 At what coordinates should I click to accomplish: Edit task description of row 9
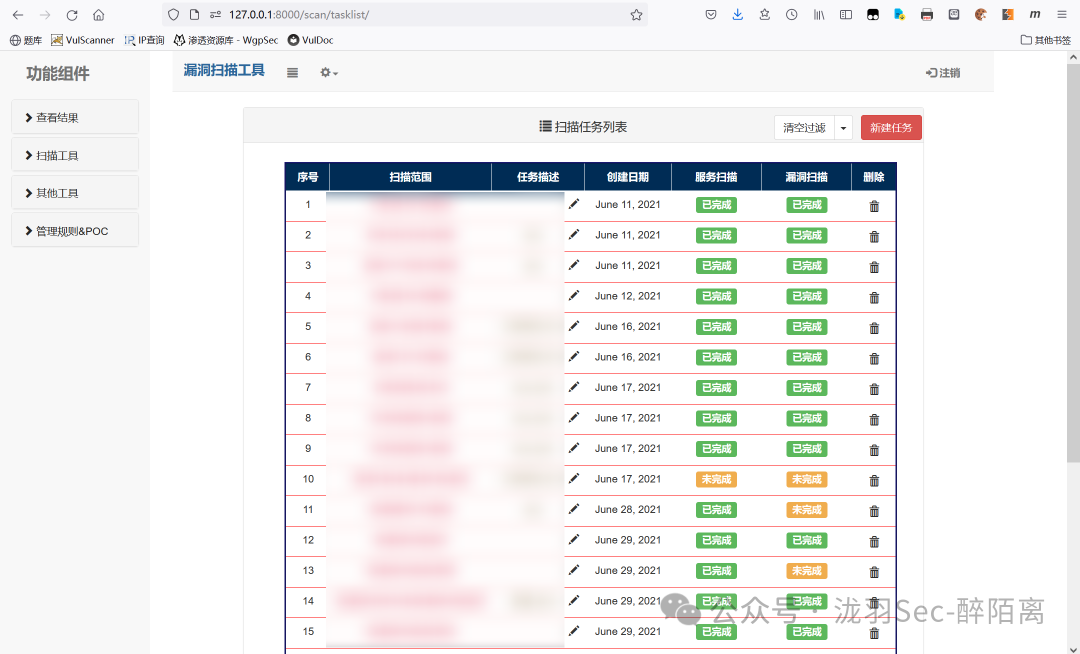(x=574, y=448)
